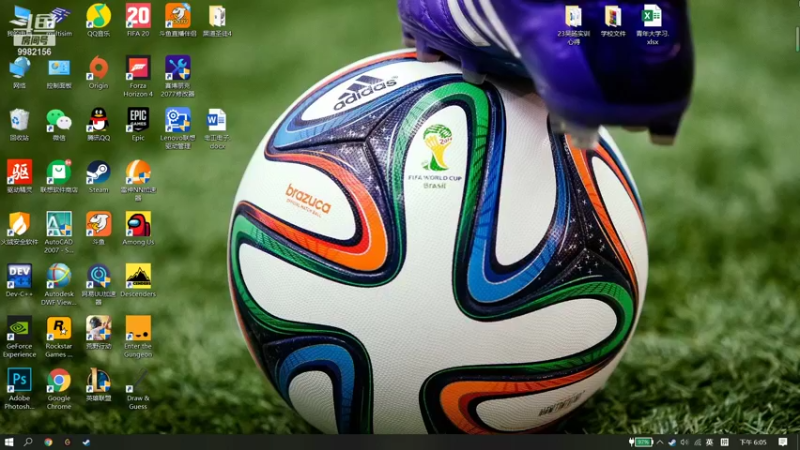The width and height of the screenshot is (800, 450).
Task: Open the Origin launcher shortcut
Action: tap(98, 72)
